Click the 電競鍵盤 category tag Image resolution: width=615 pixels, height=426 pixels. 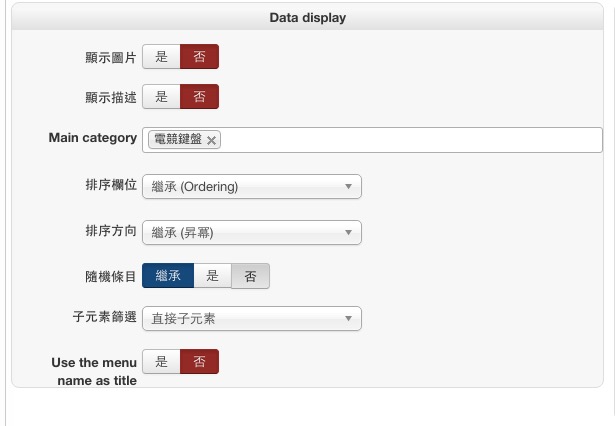tap(177, 140)
